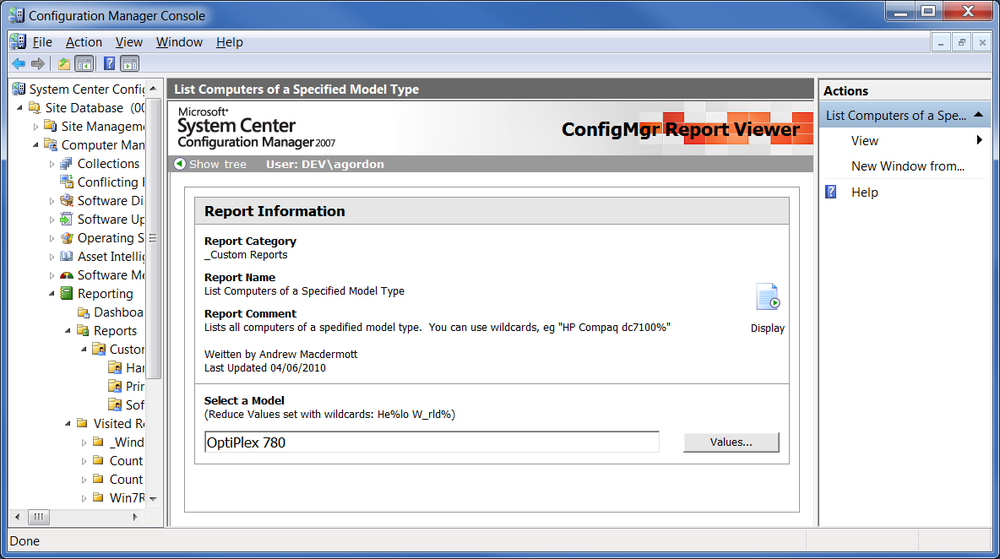Toggle the Show/Hide Console Tree toolbar icon

click(x=84, y=64)
